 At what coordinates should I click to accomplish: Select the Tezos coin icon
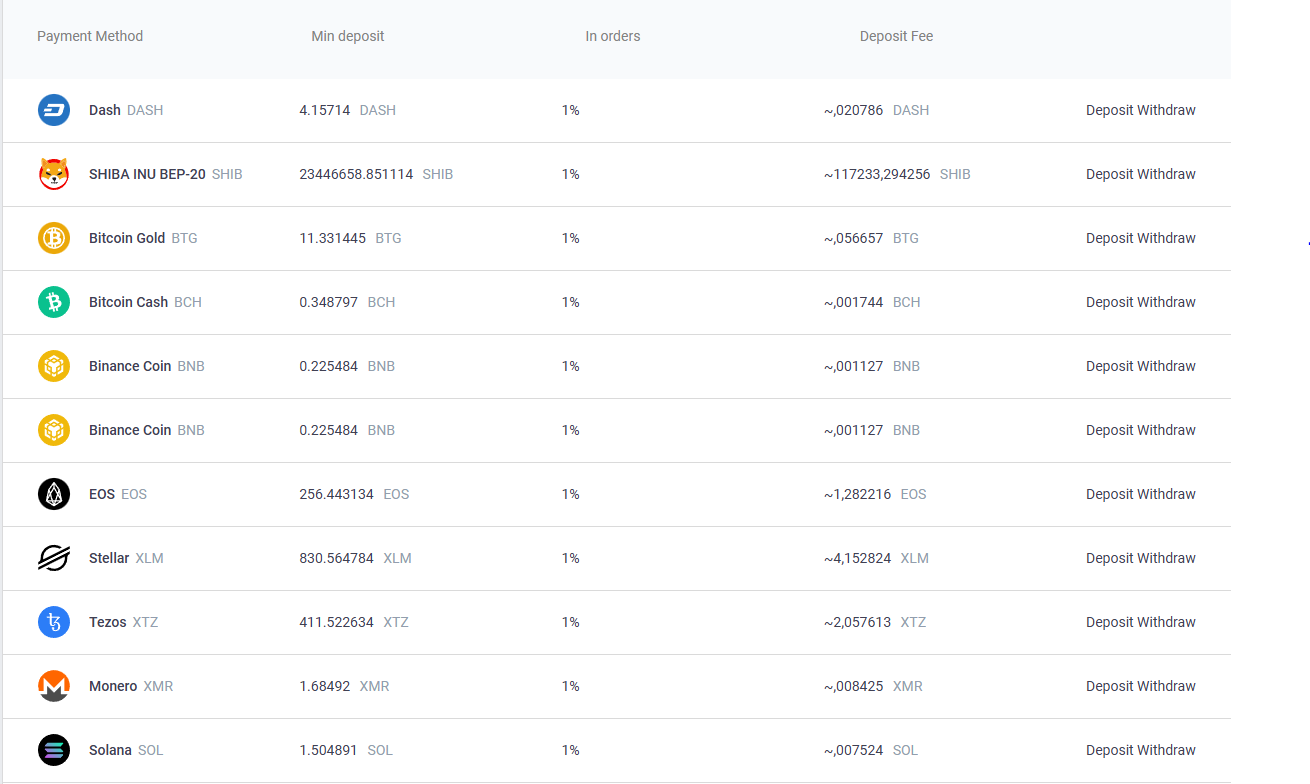tap(54, 622)
